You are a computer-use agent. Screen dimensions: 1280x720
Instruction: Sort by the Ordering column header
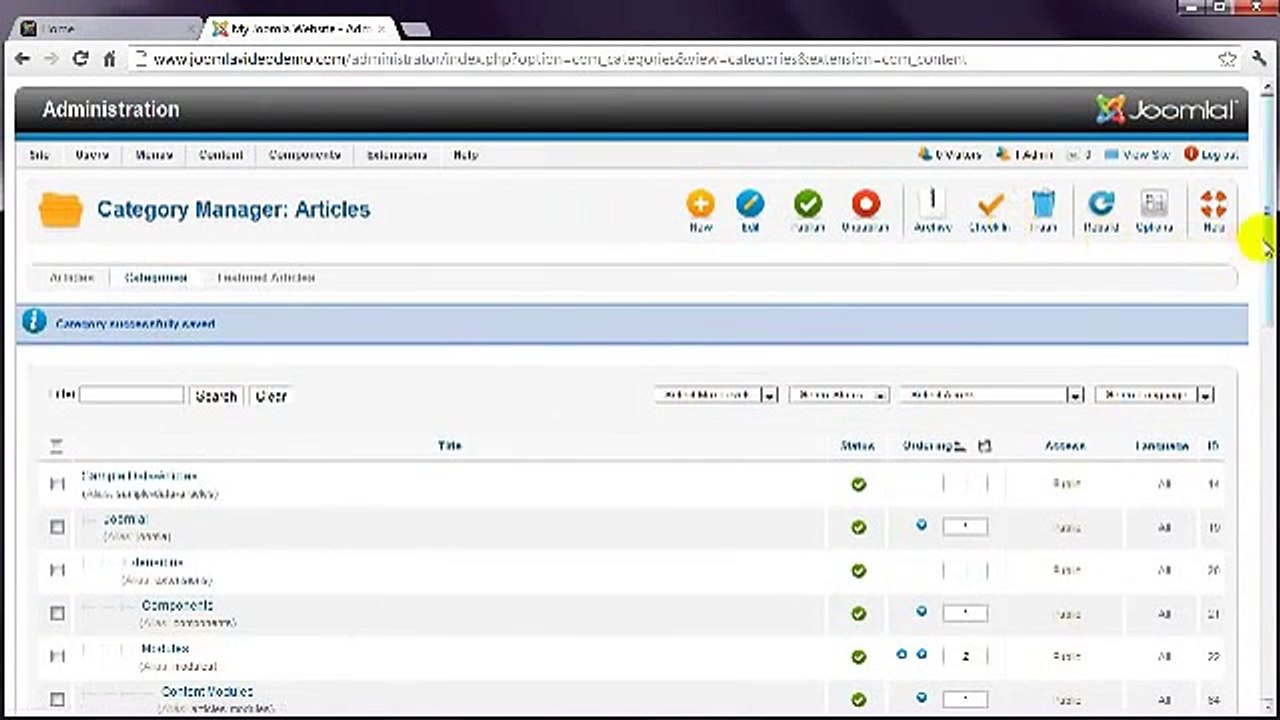[x=930, y=446]
